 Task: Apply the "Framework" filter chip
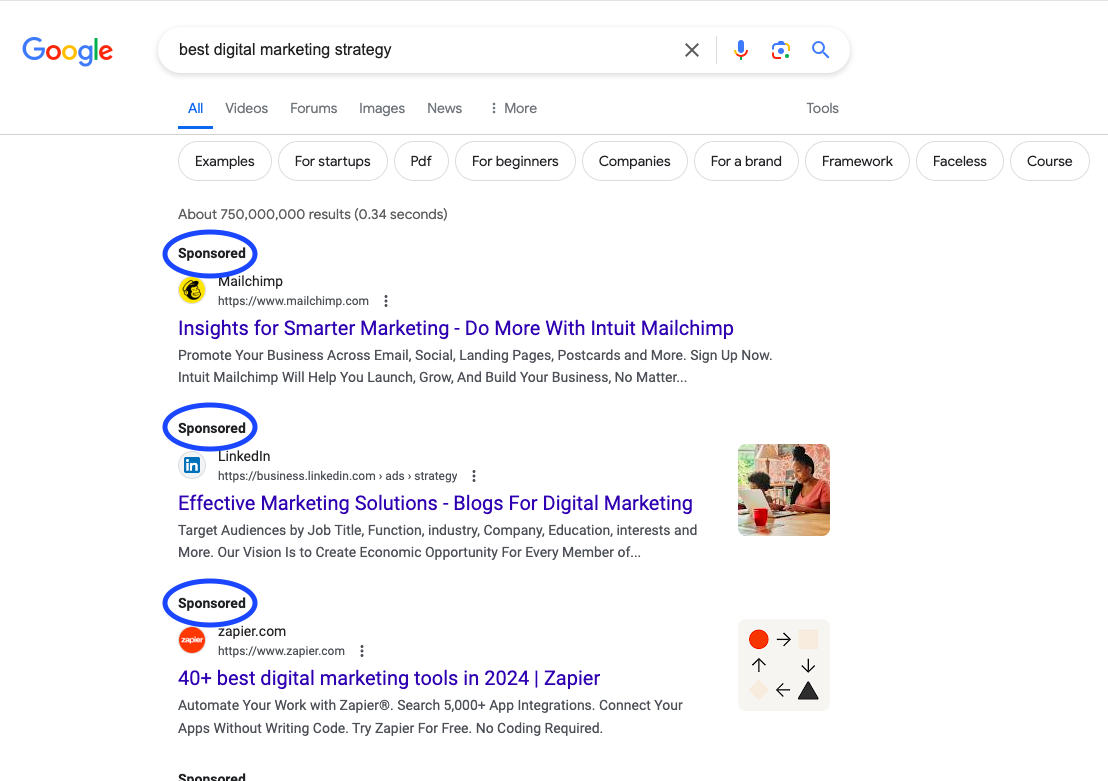point(857,161)
